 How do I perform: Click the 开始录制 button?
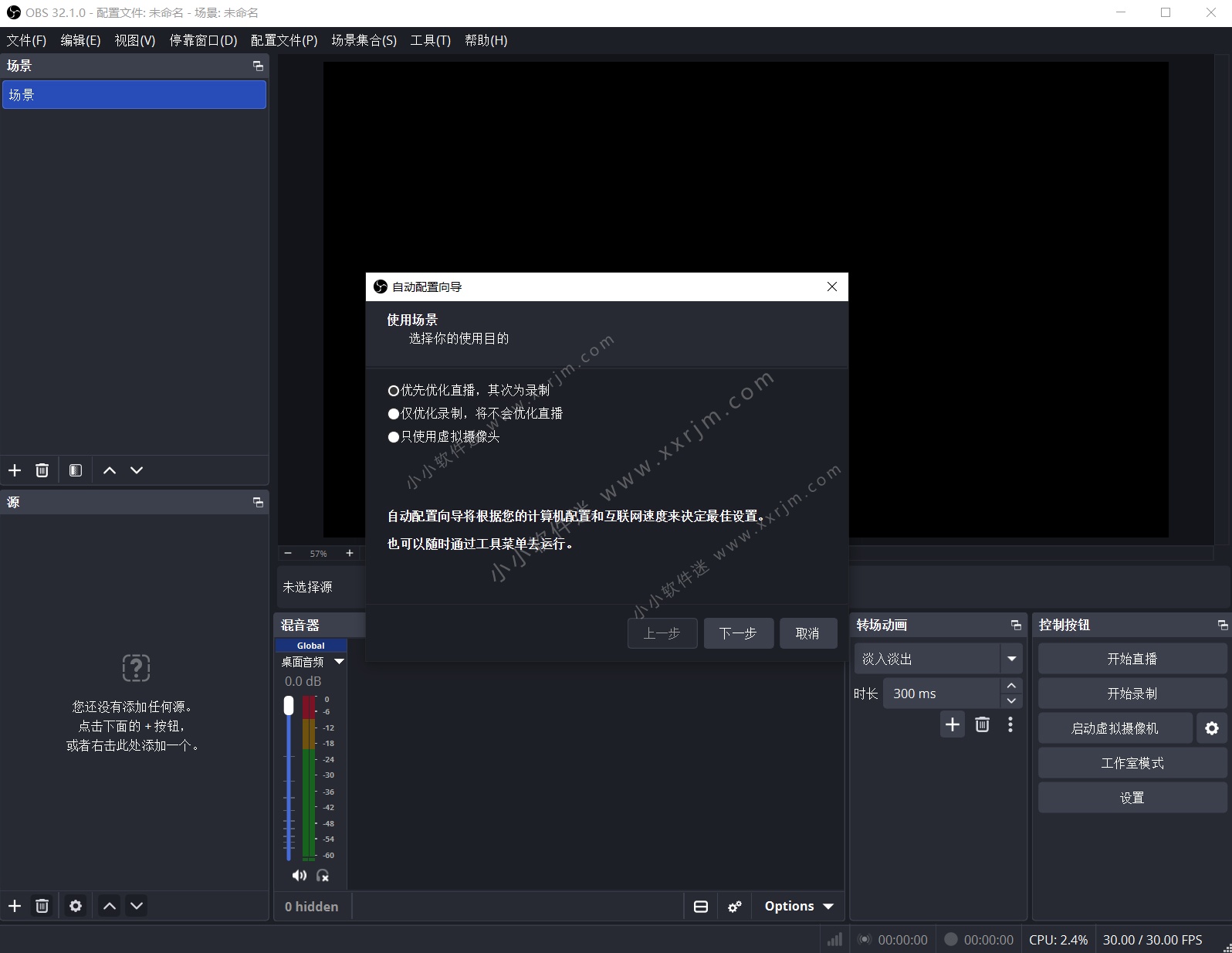tap(1132, 694)
